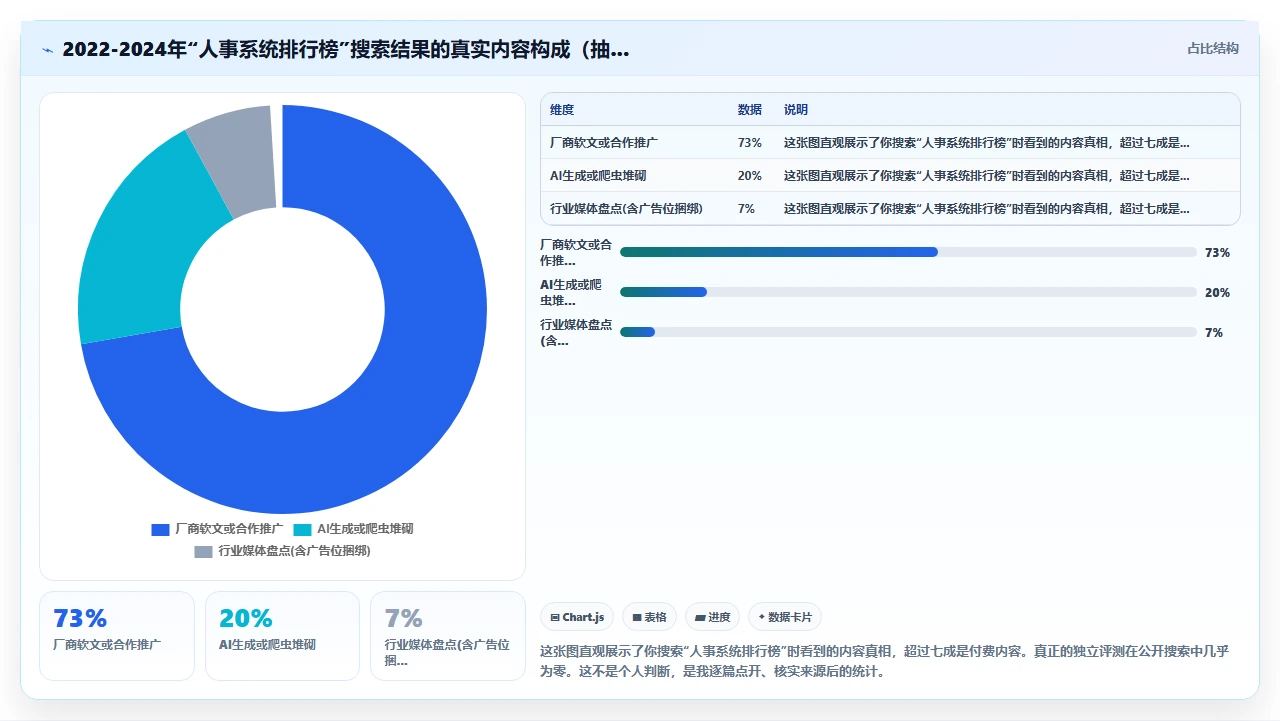The image size is (1280, 721).
Task: Click the chart icon beside the title
Action: (x=48, y=50)
